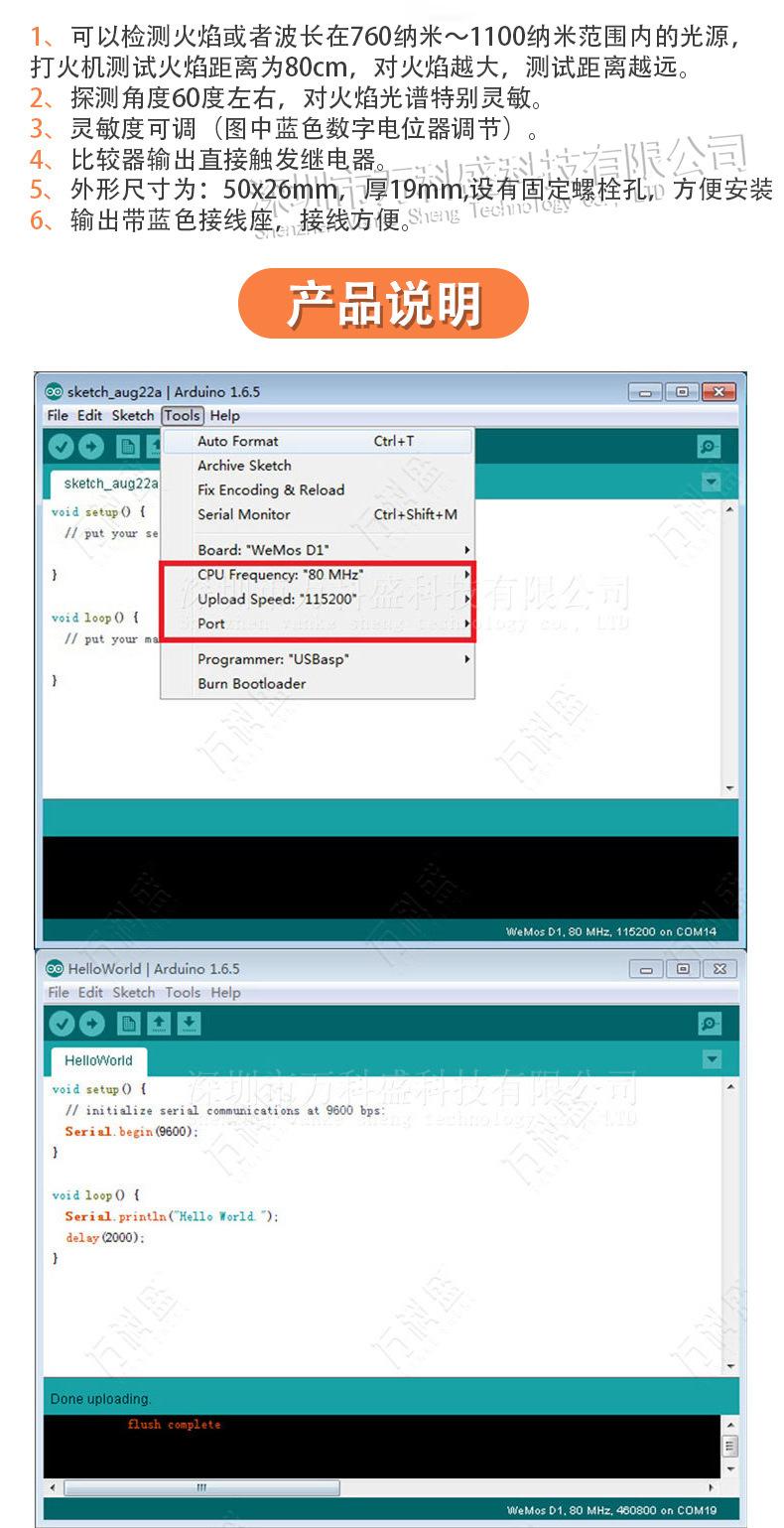Open tab options arrow in HelloWorld window
This screenshot has width=784, height=1528.
click(711, 1059)
